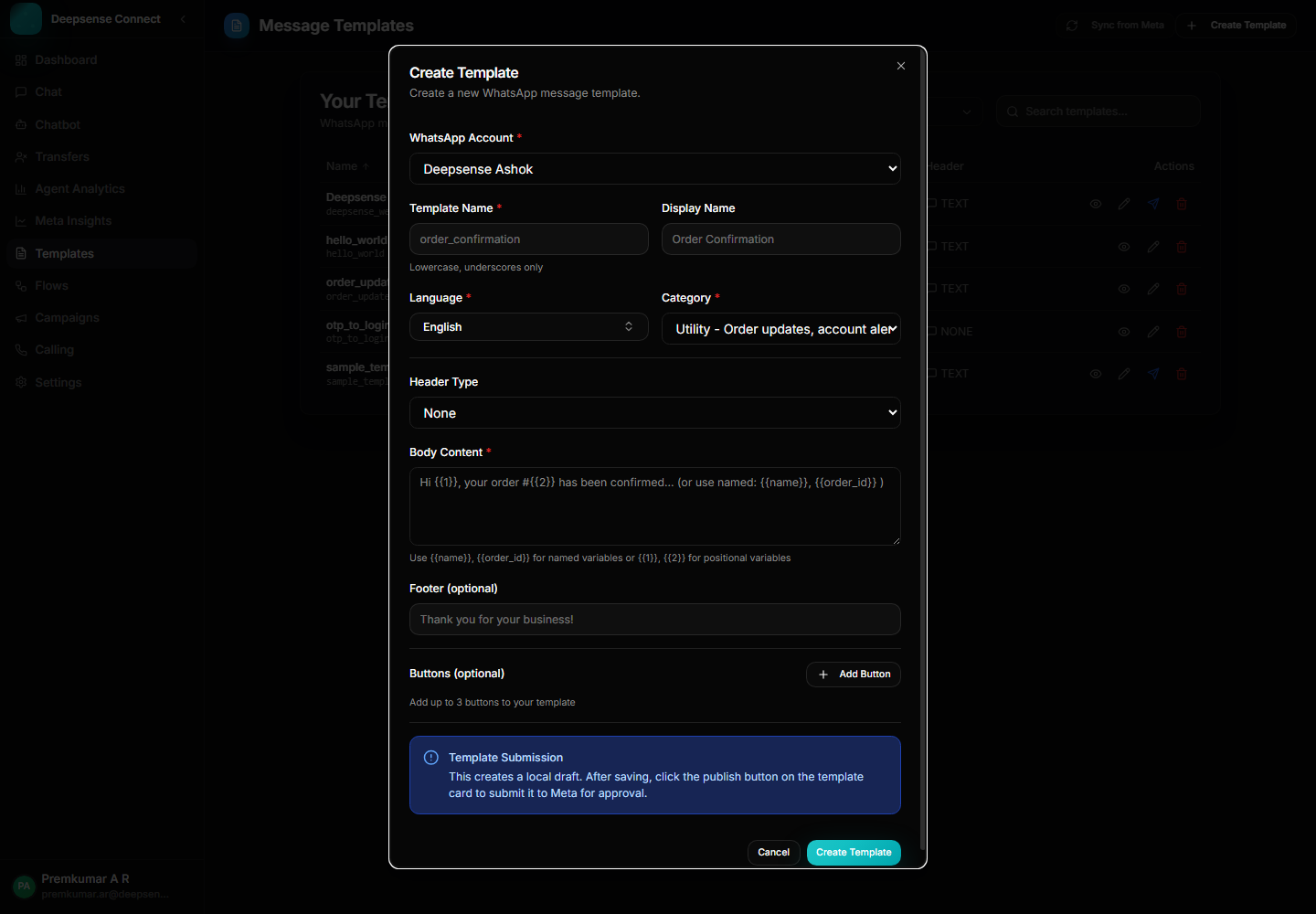Open the WhatsApp Account dropdown
Screen dimensions: 1316x914
pos(654,168)
